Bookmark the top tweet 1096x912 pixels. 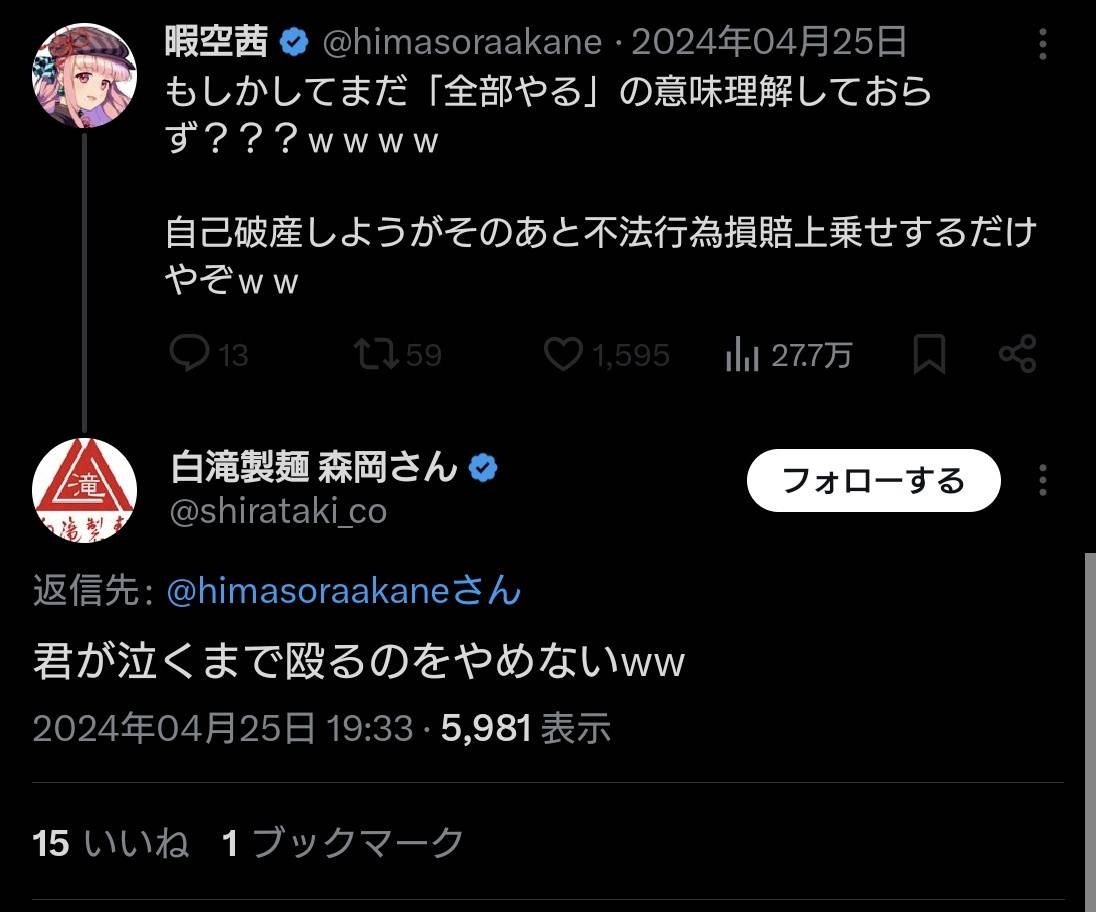coord(929,354)
